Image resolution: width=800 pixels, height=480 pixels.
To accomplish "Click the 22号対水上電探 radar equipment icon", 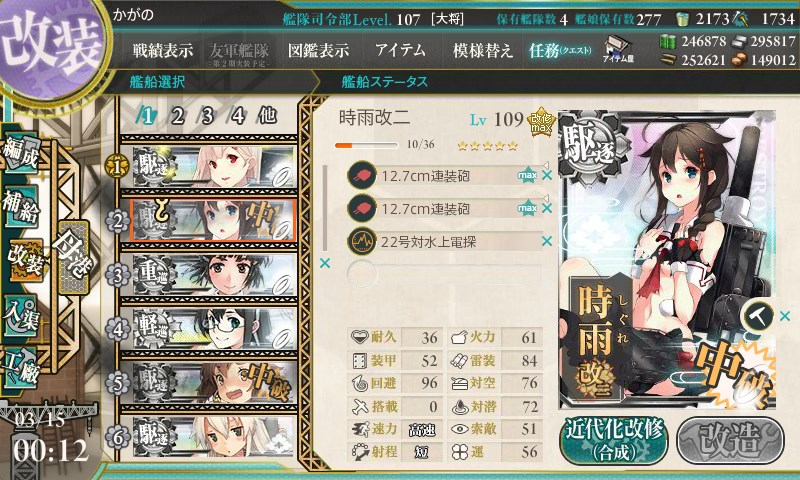I will pos(362,241).
